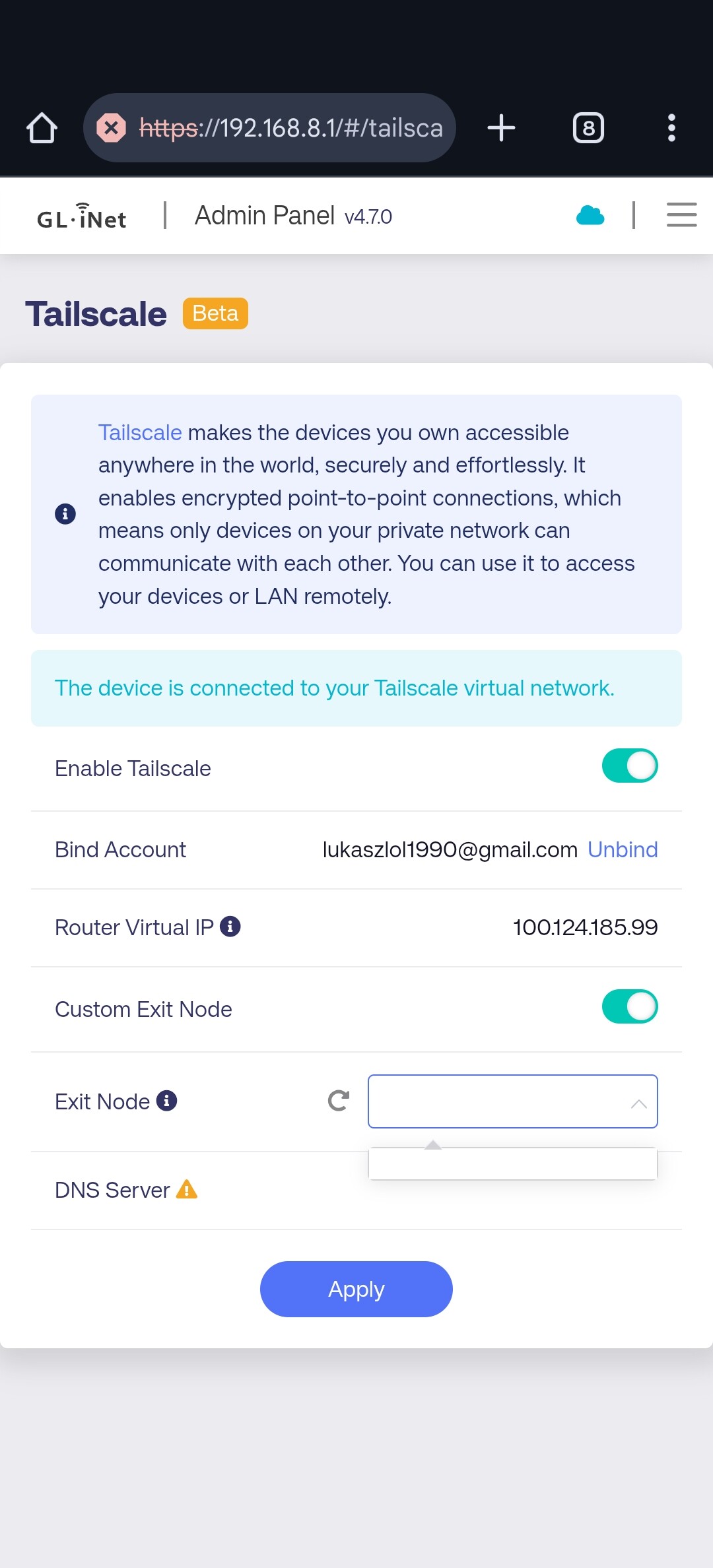This screenshot has width=713, height=1568.
Task: Open the admin panel hamburger menu
Action: point(681,216)
